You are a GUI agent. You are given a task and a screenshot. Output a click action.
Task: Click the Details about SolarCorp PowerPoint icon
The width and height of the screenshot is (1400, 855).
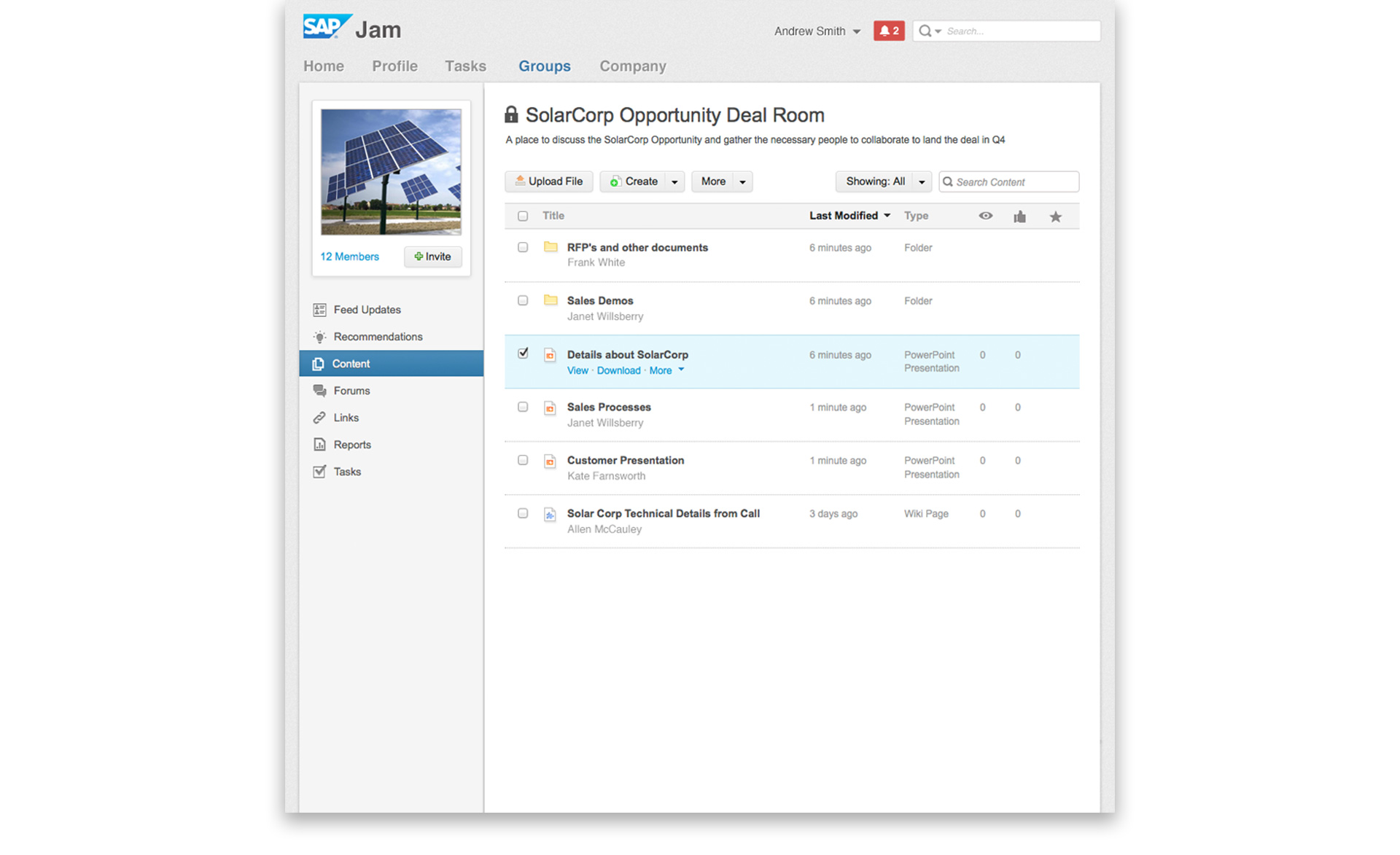coord(550,355)
